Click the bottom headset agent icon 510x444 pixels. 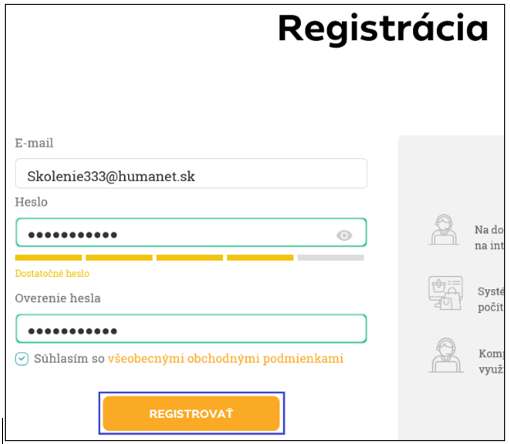(446, 355)
